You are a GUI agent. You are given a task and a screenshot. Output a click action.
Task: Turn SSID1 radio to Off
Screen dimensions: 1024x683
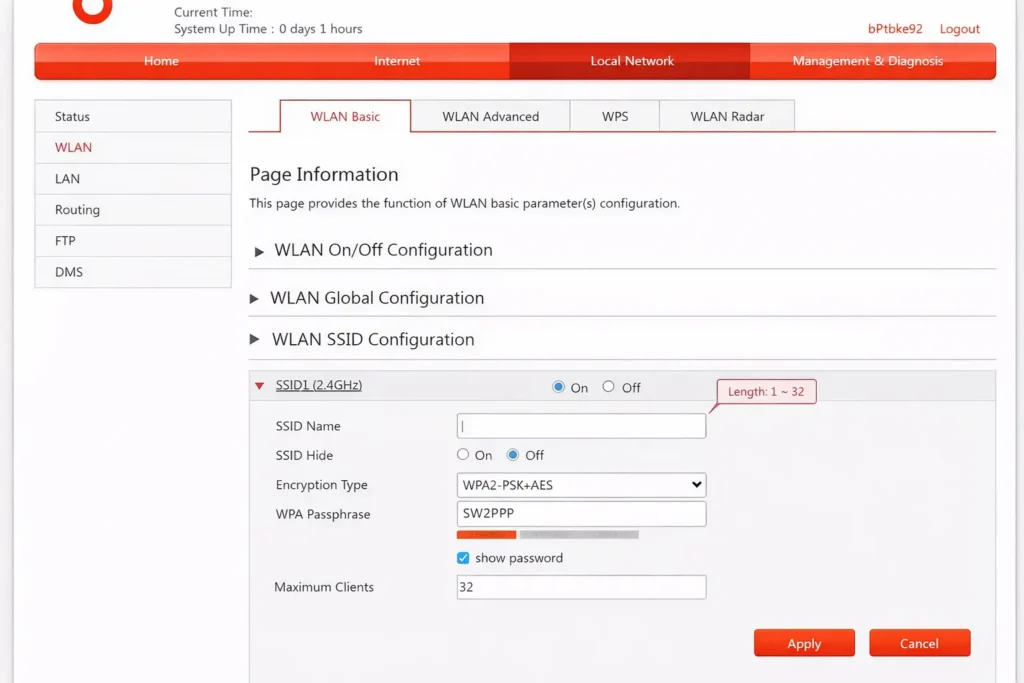(608, 387)
